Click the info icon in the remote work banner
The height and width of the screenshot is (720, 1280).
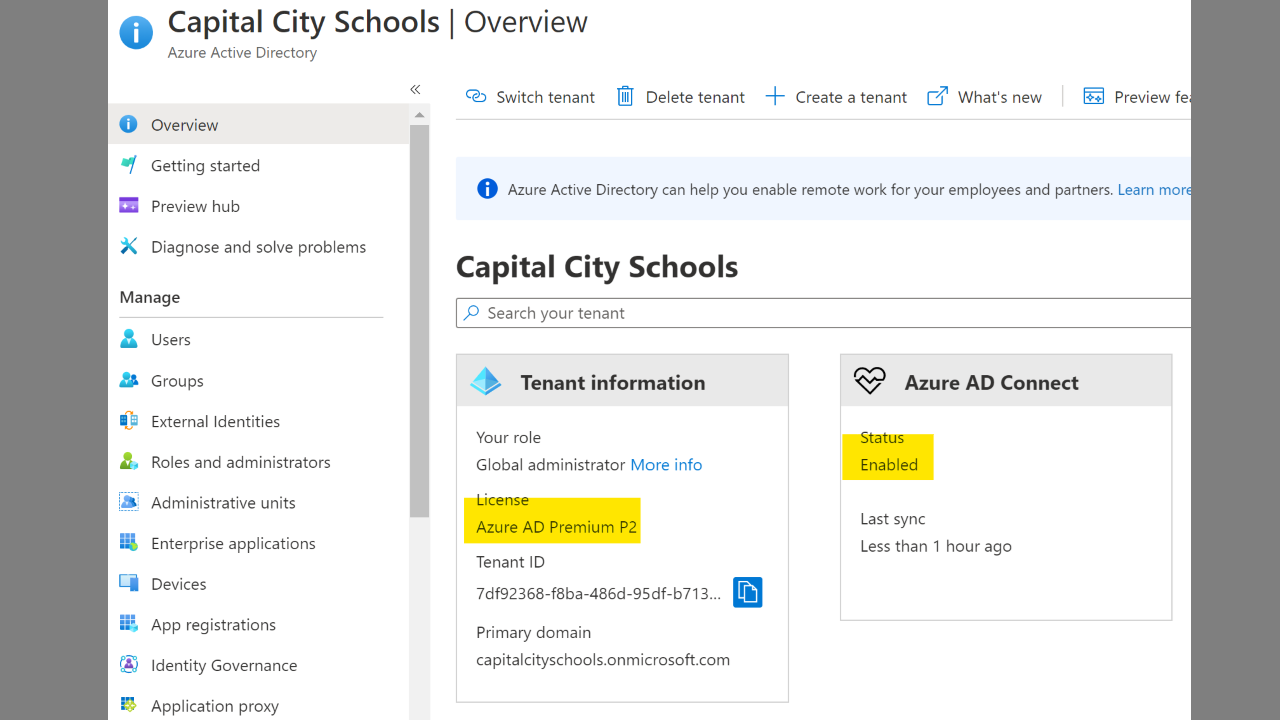[487, 188]
